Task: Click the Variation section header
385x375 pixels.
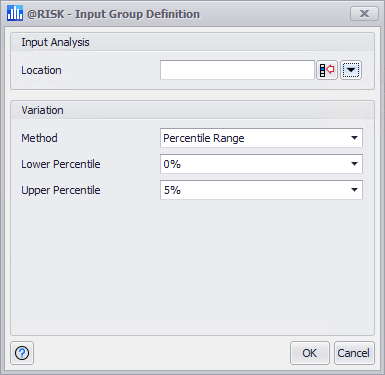Action: pos(42,110)
